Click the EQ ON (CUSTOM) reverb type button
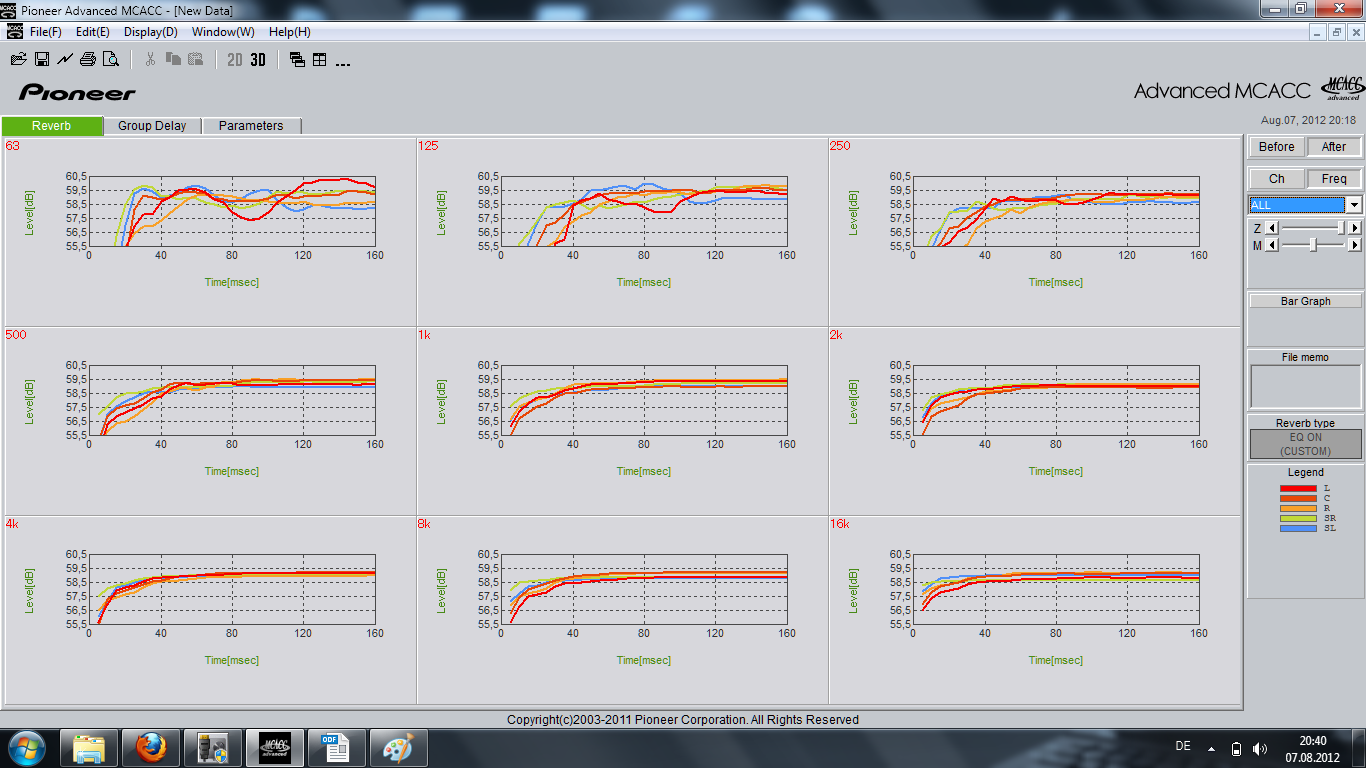This screenshot has width=1366, height=768. click(1305, 444)
